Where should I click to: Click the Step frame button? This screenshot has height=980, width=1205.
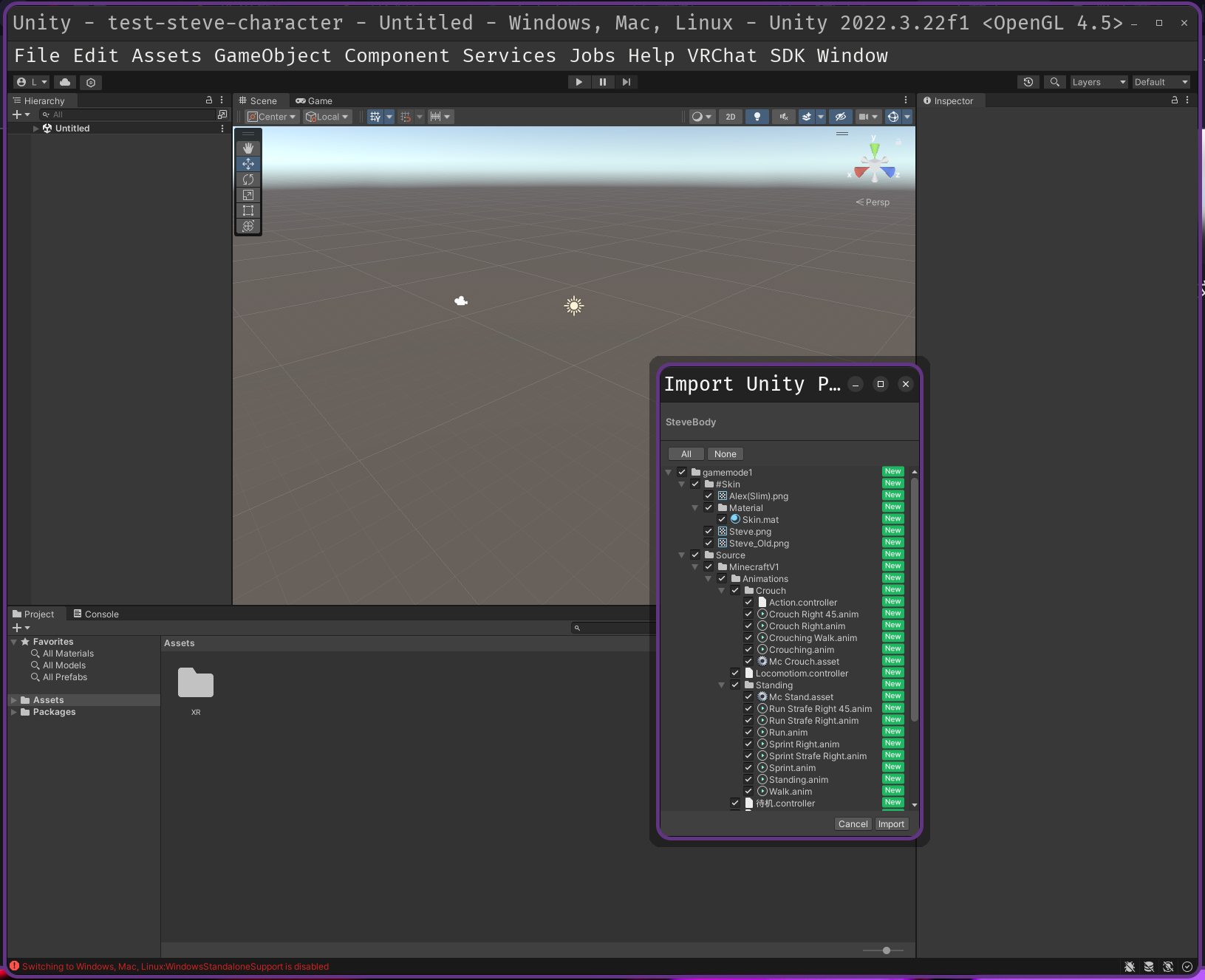[627, 82]
